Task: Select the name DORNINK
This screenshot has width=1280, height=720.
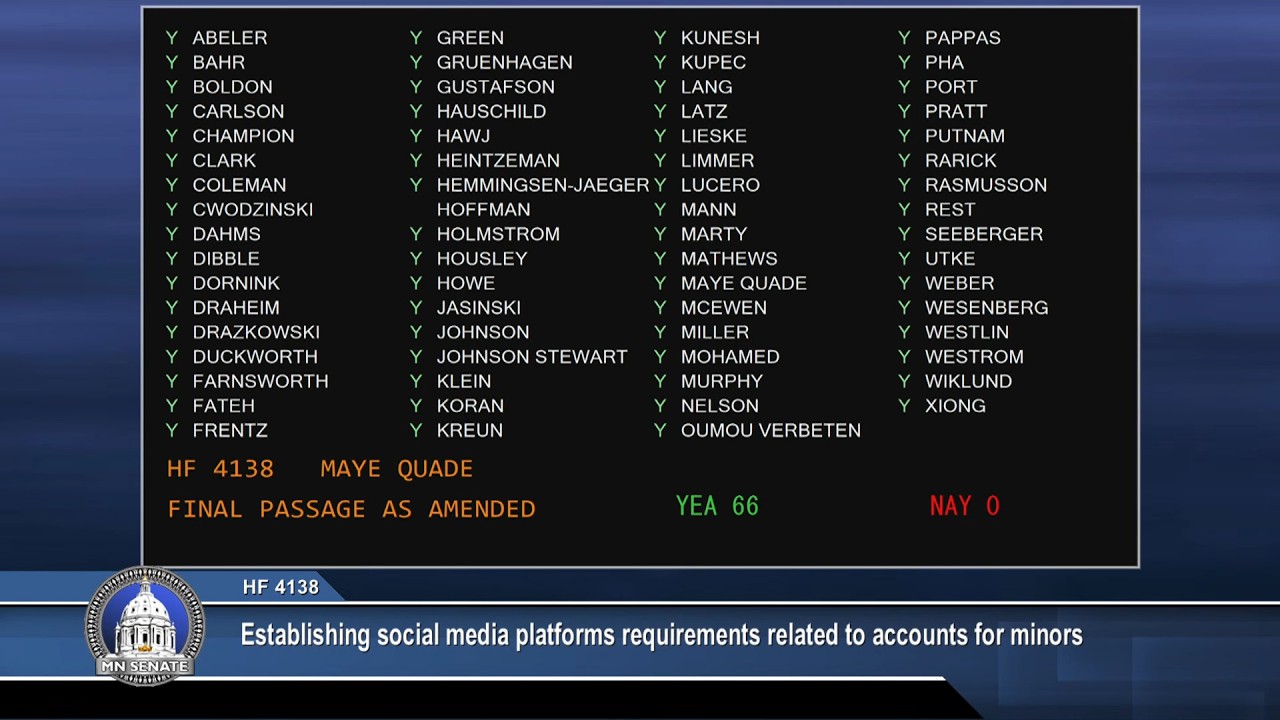Action: [x=237, y=283]
